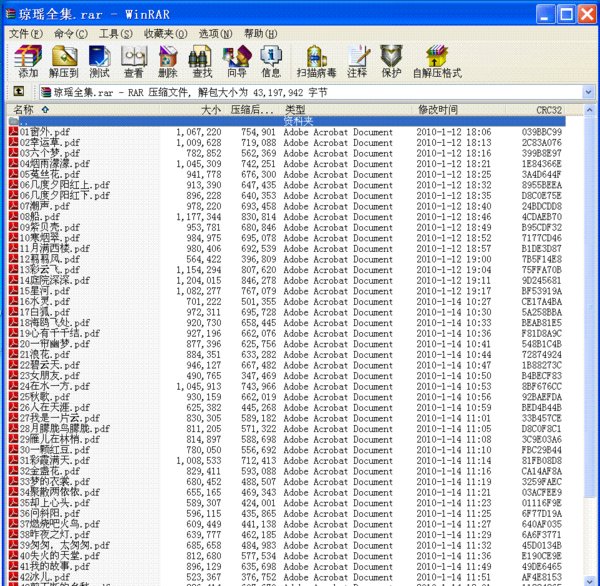Open the 文件(F) menu
The width and height of the screenshot is (600, 586).
tap(26, 34)
